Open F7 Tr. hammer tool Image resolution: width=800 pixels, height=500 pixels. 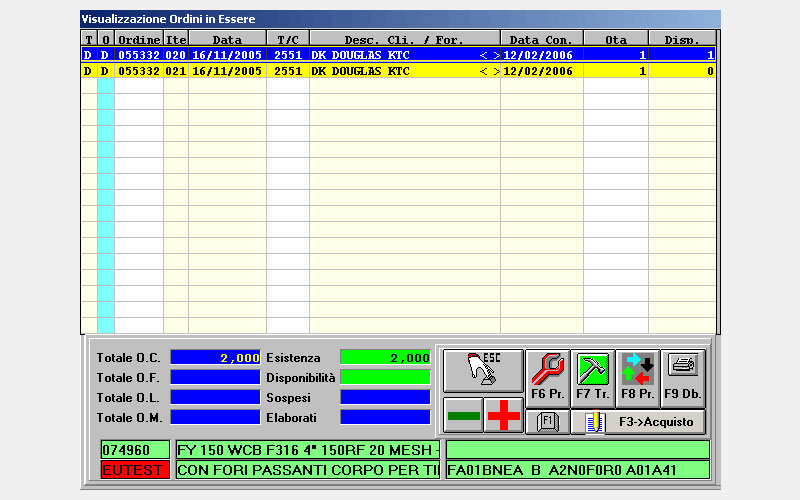592,378
